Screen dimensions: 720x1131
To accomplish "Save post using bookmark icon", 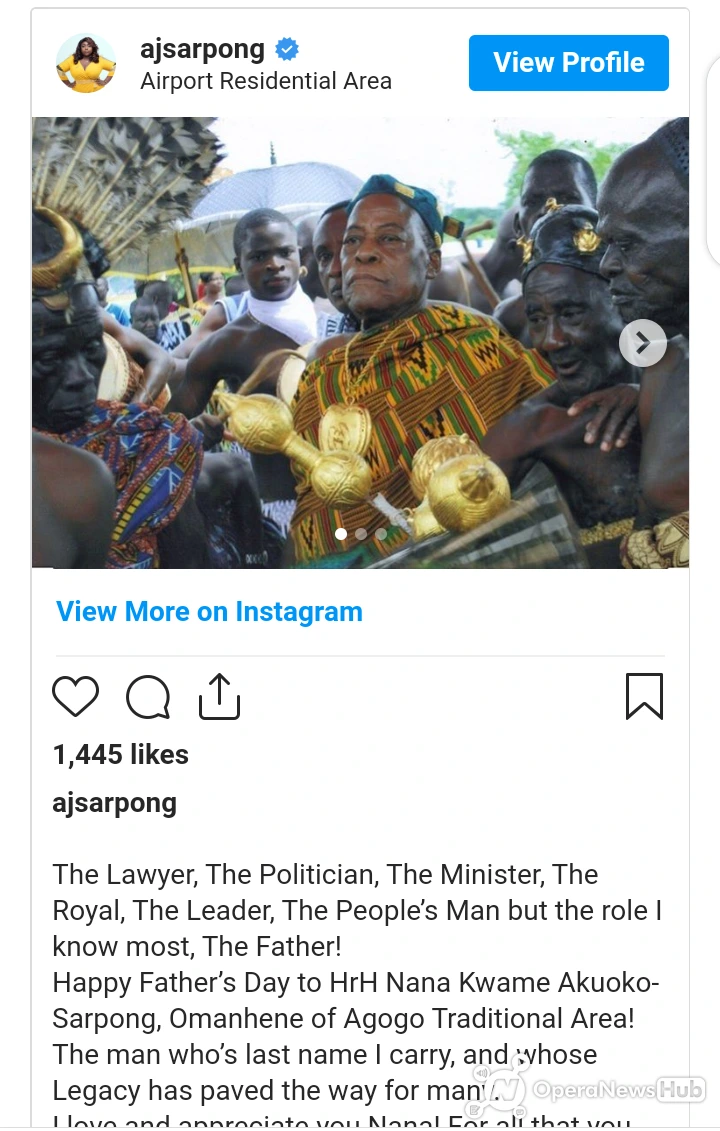I will (644, 696).
